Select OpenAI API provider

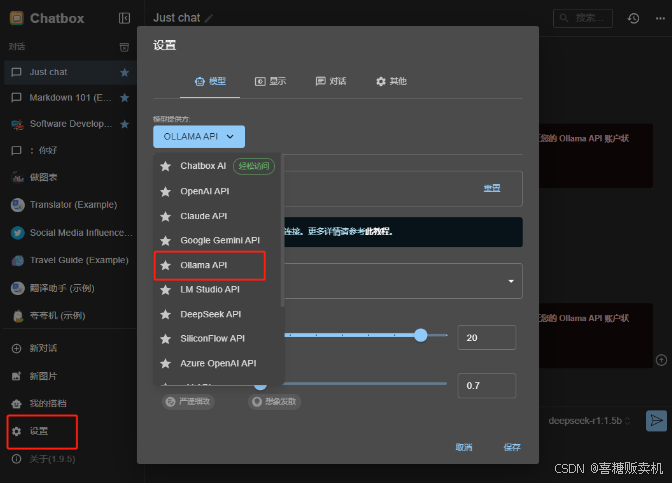point(217,192)
